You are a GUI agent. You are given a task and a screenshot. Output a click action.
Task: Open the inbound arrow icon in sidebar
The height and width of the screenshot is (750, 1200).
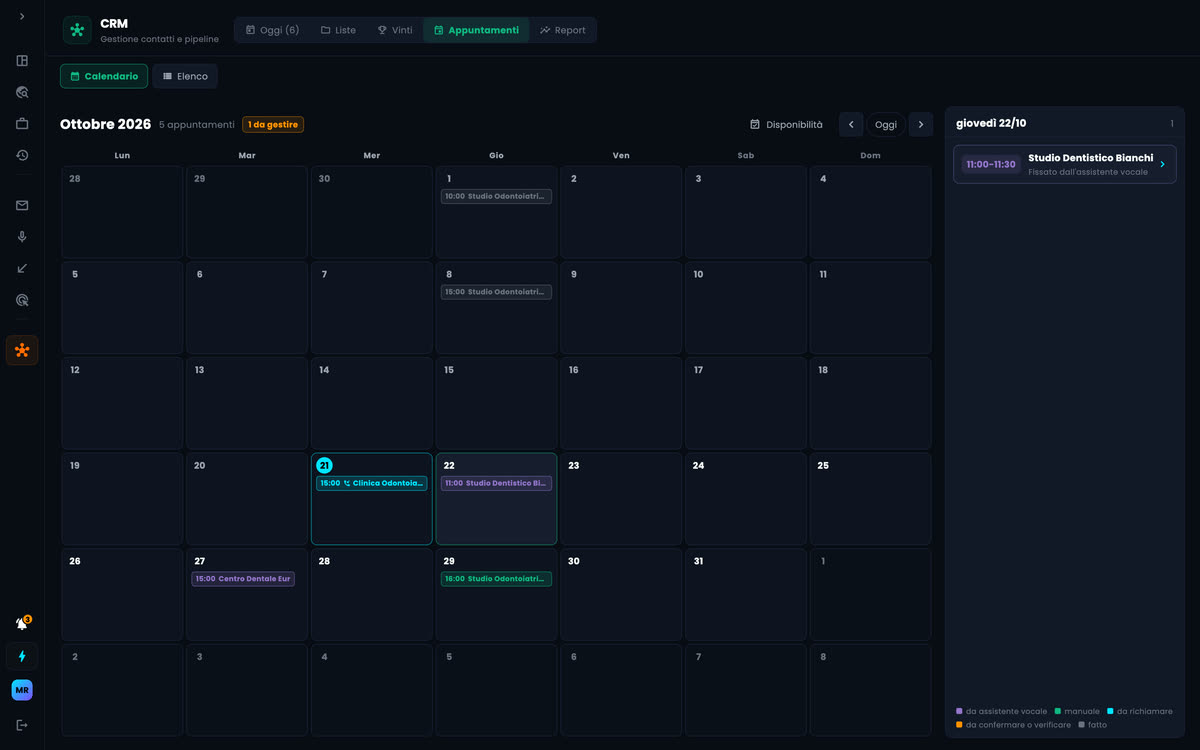click(x=22, y=268)
